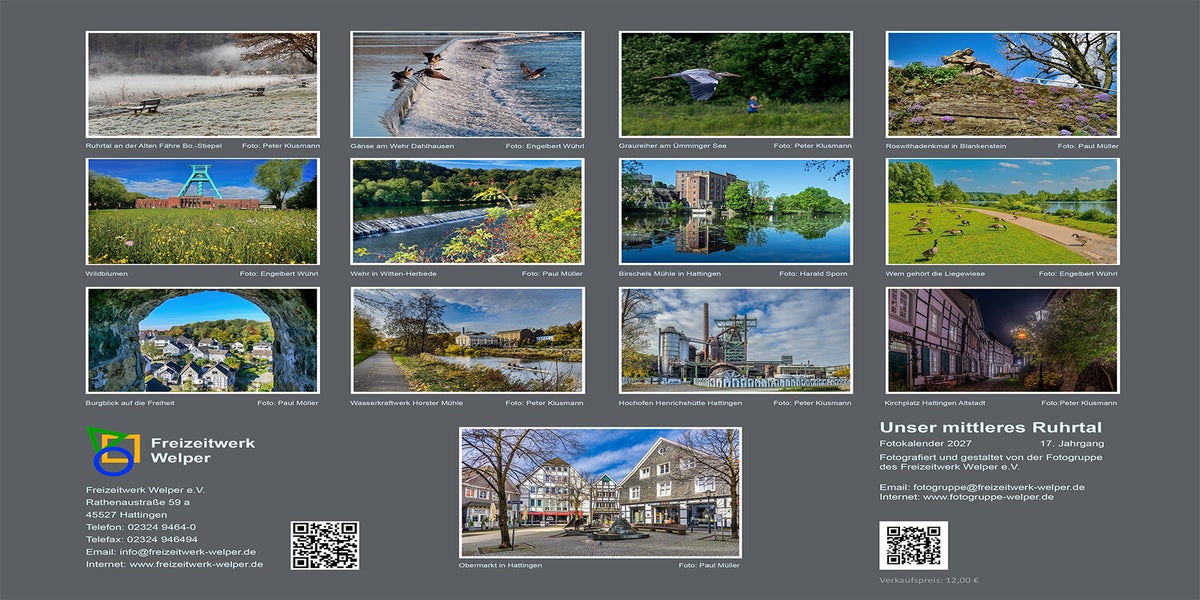The image size is (1200, 600).
Task: Click the Freizeitwerk Welper logo icon
Action: click(x=113, y=451)
